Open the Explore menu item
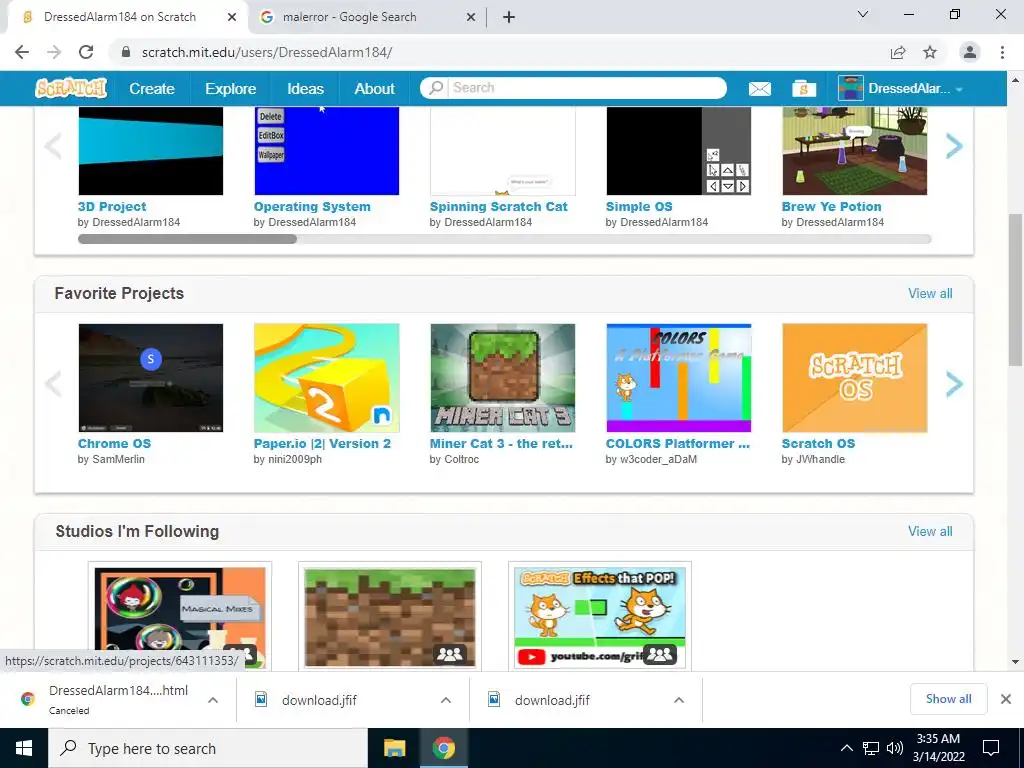1024x768 pixels. pos(231,89)
